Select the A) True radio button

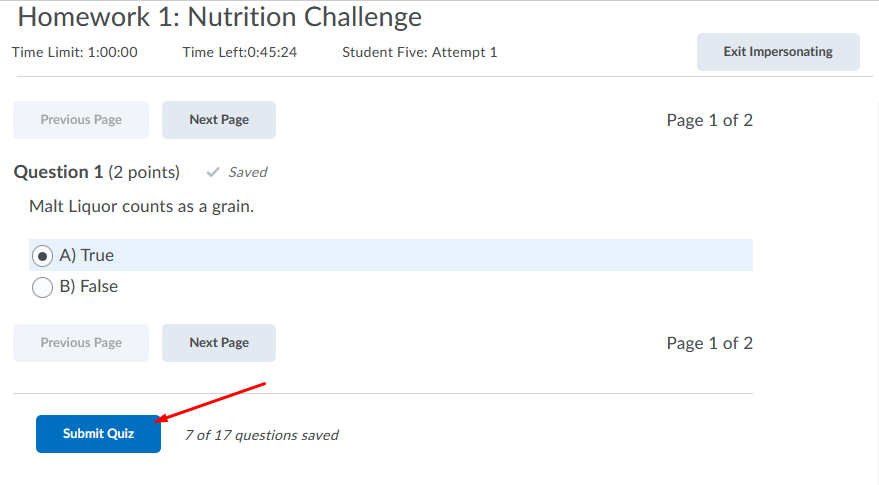[43, 255]
